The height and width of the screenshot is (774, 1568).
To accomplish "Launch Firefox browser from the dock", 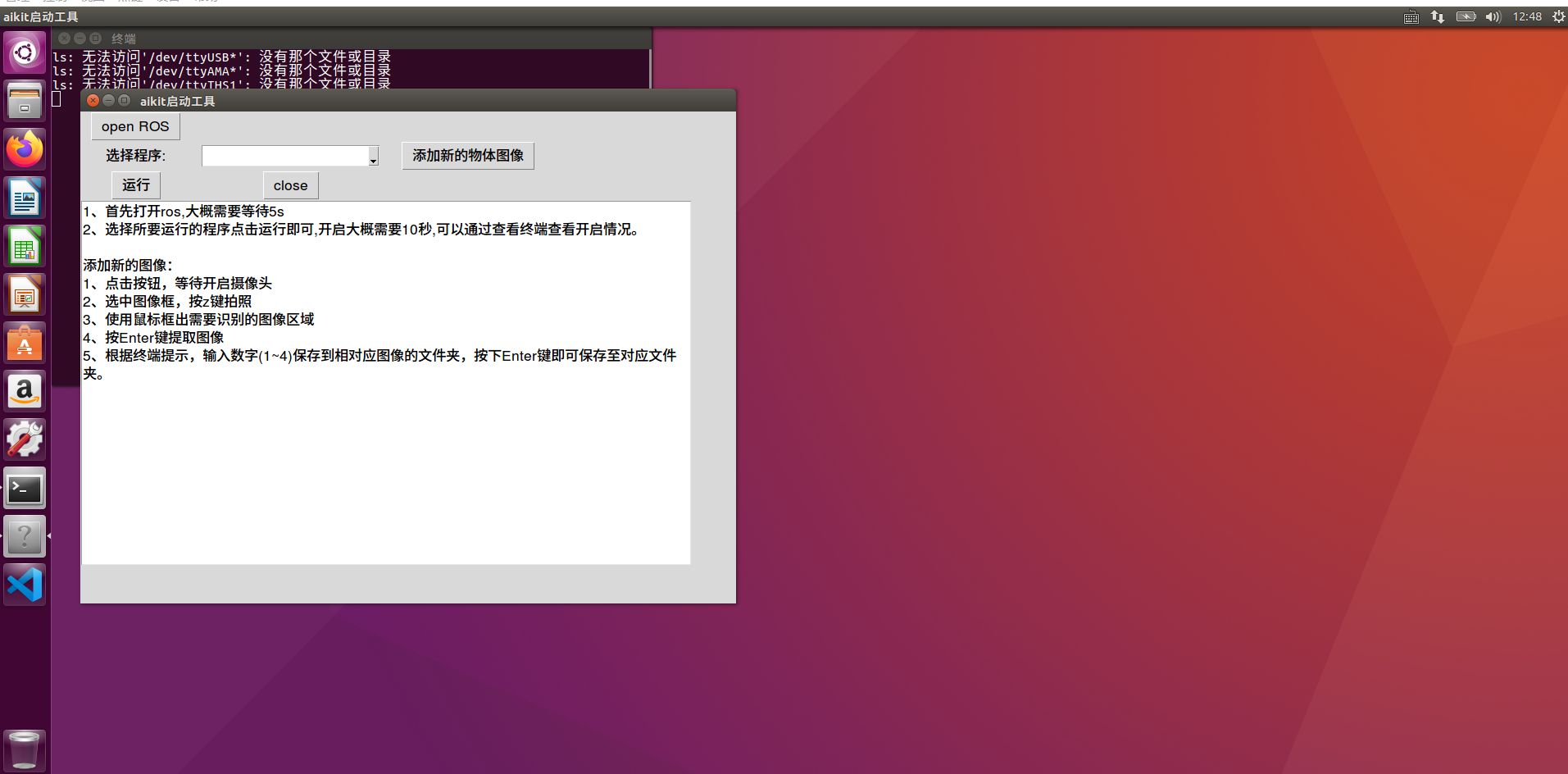I will coord(25,150).
